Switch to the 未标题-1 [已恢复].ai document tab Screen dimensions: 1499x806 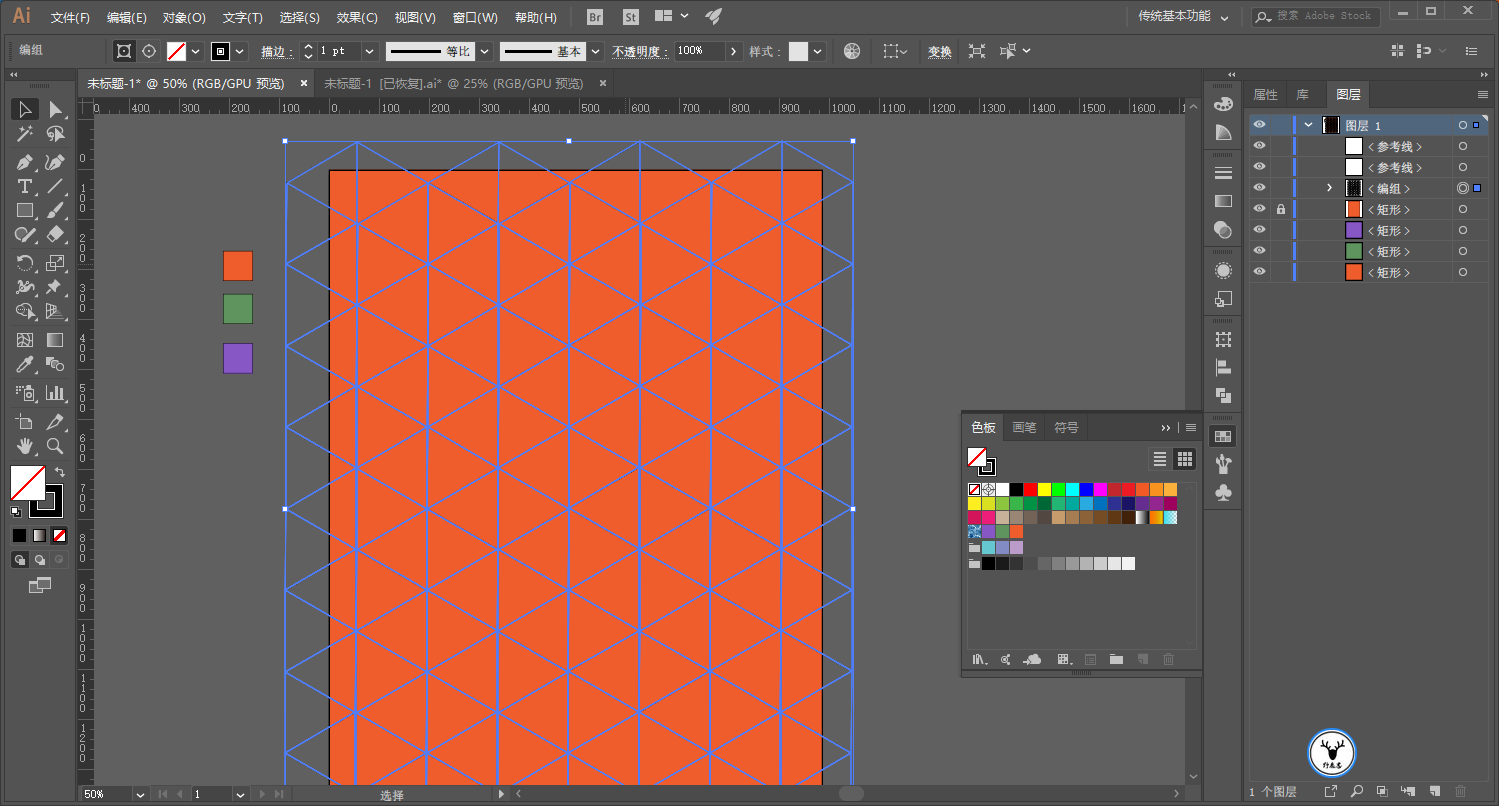click(x=453, y=83)
